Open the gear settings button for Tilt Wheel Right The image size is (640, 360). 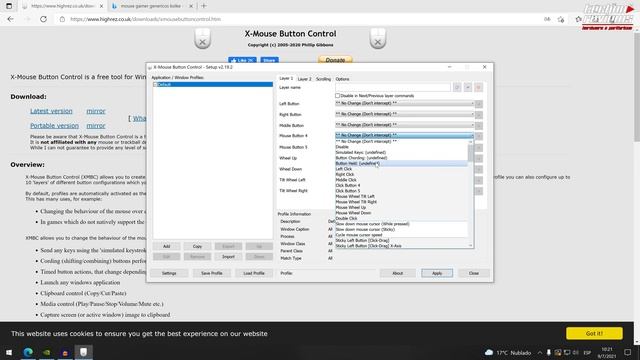(x=479, y=191)
